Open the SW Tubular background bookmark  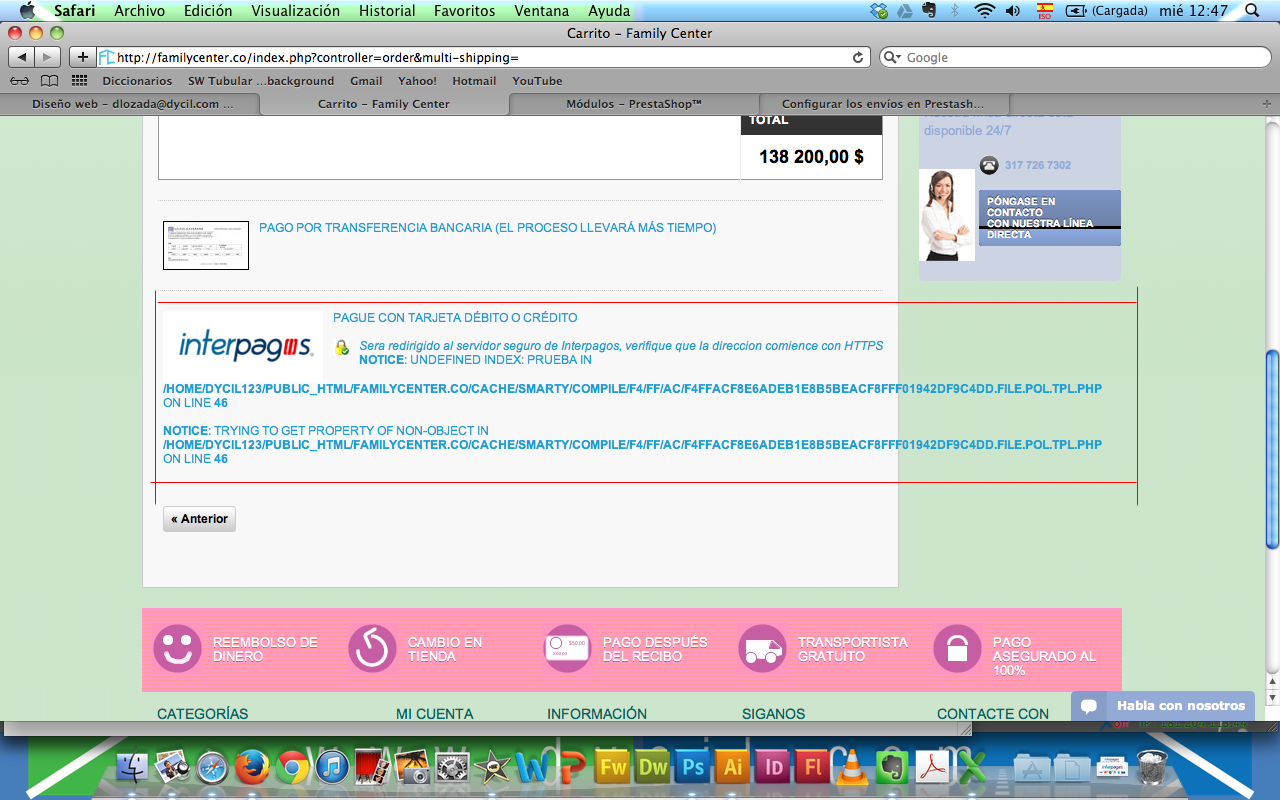(x=261, y=81)
